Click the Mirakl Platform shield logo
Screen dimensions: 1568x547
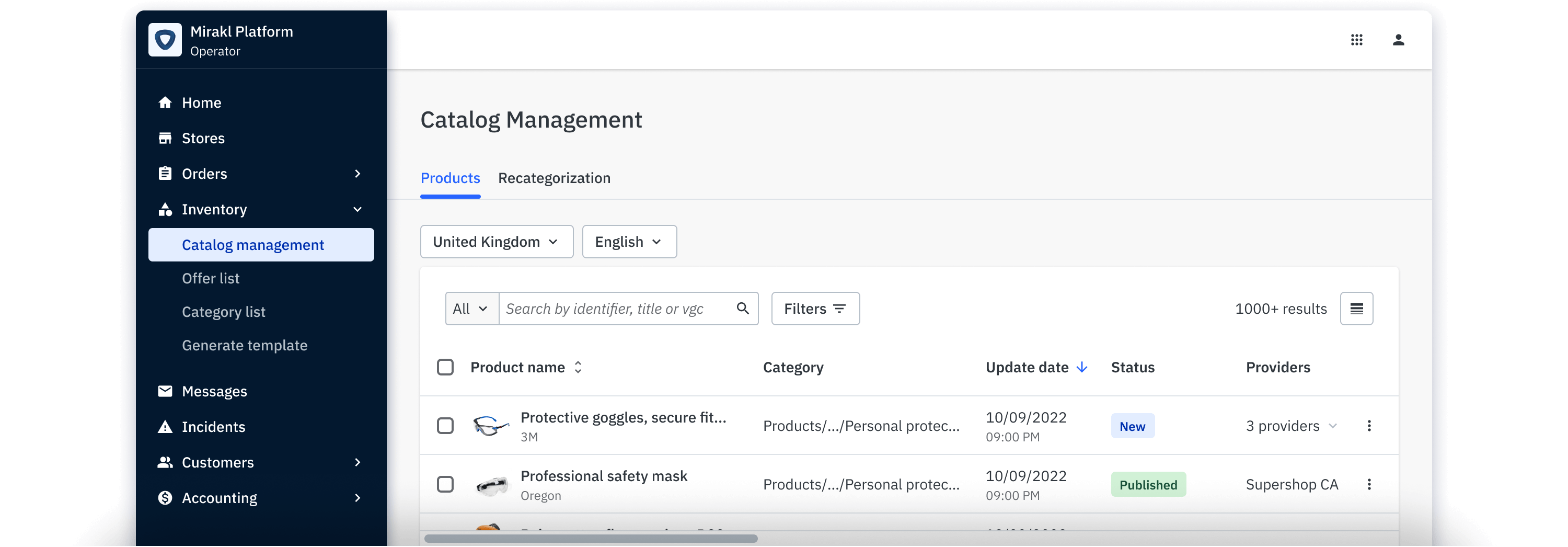[165, 40]
